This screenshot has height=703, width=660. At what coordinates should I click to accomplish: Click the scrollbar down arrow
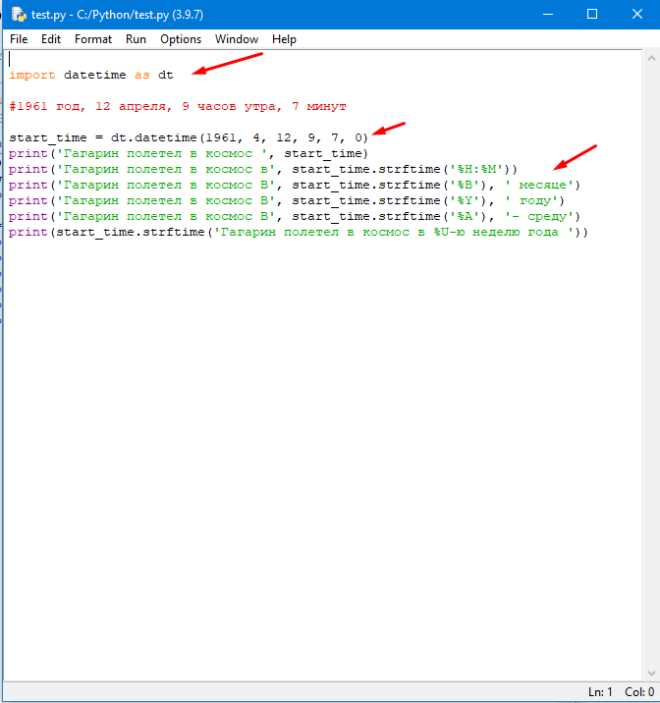pyautogui.click(x=651, y=673)
